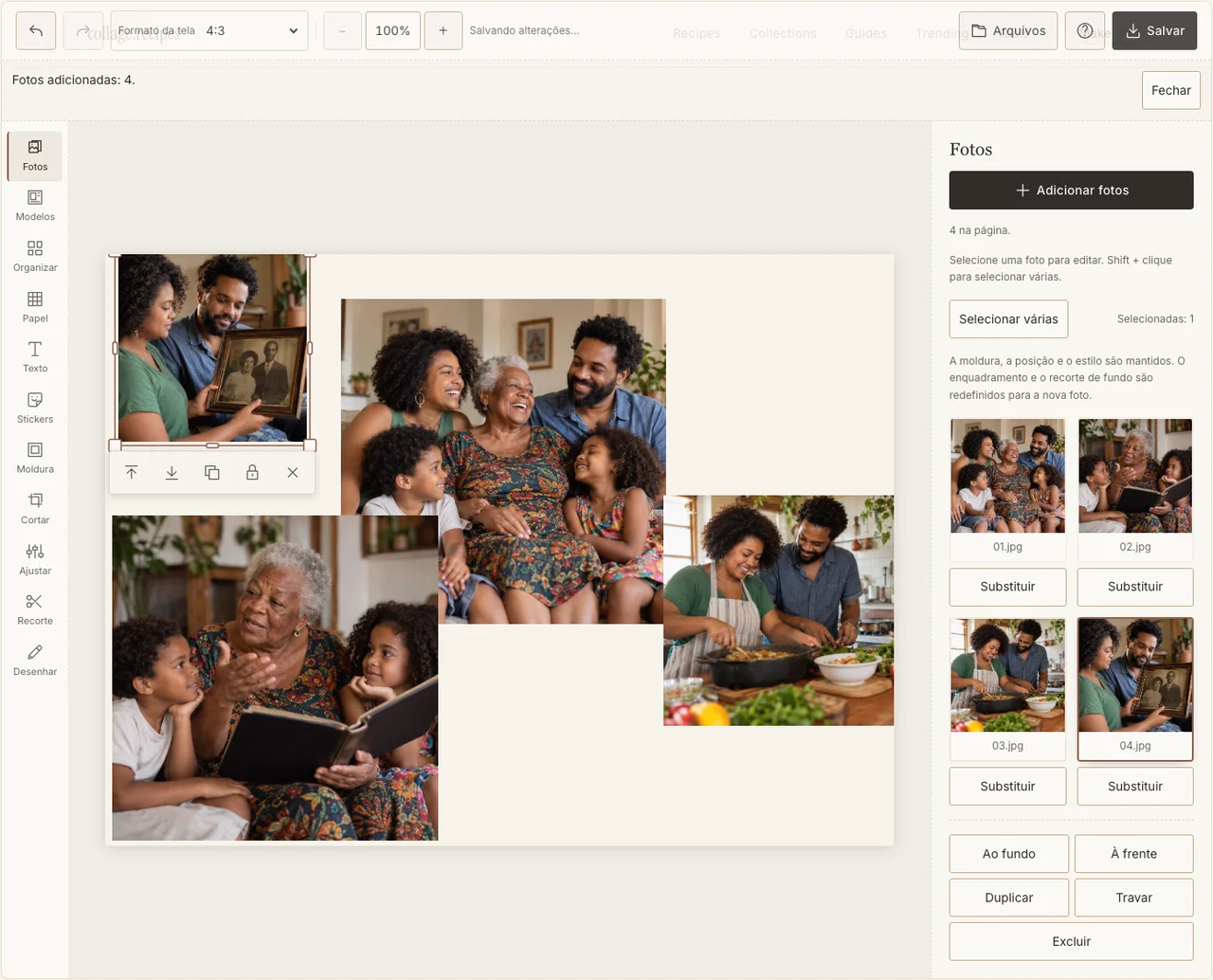Select the Texto tool

[35, 357]
